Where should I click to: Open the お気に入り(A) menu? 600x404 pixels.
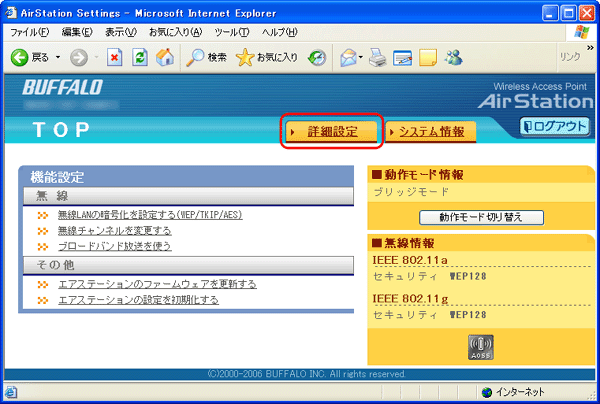point(175,32)
